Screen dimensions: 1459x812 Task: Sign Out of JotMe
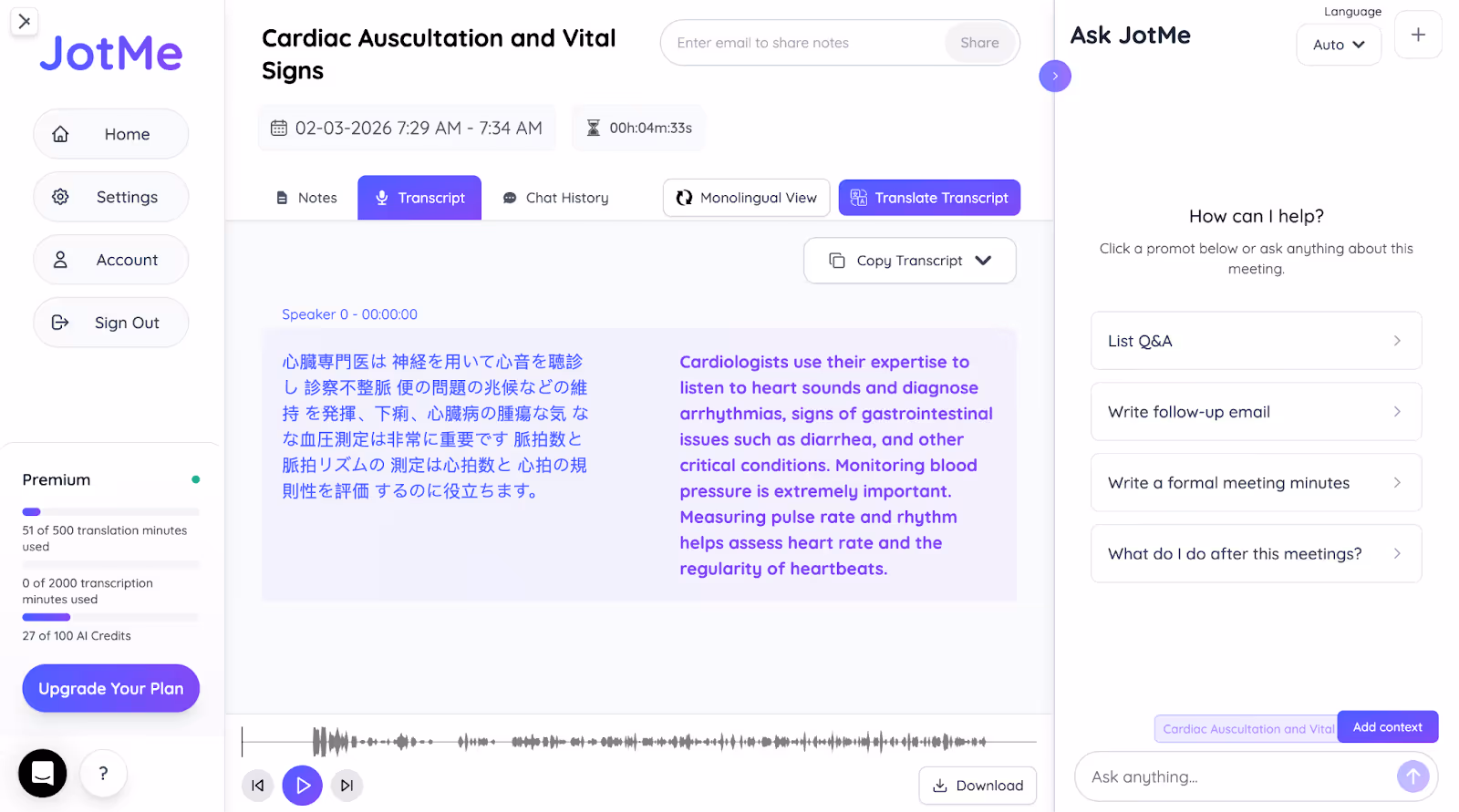[111, 323]
